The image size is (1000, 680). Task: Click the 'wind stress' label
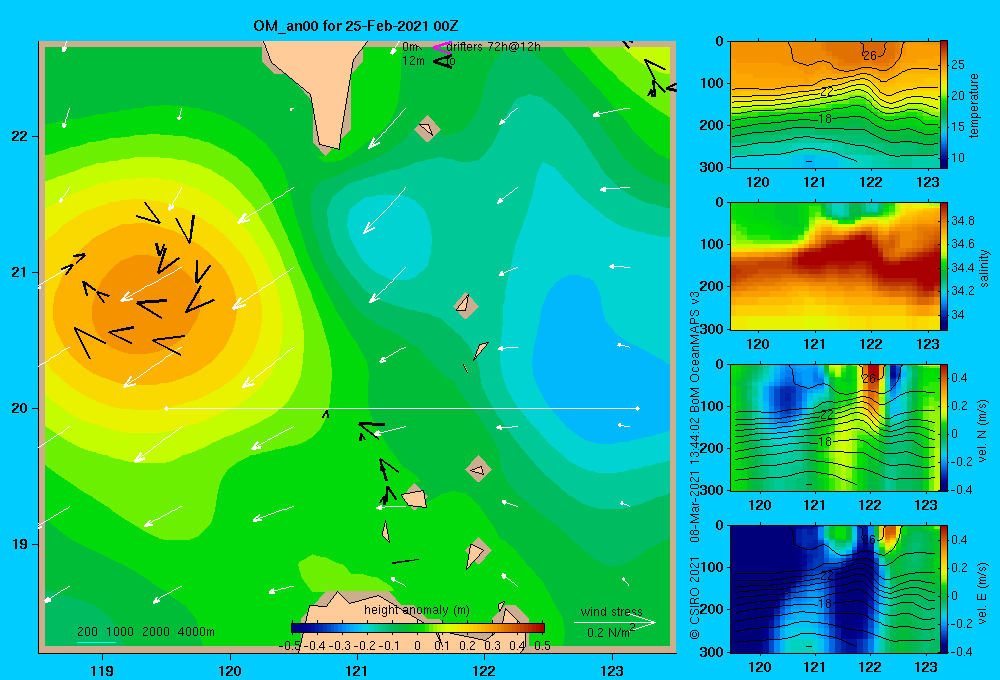point(612,611)
